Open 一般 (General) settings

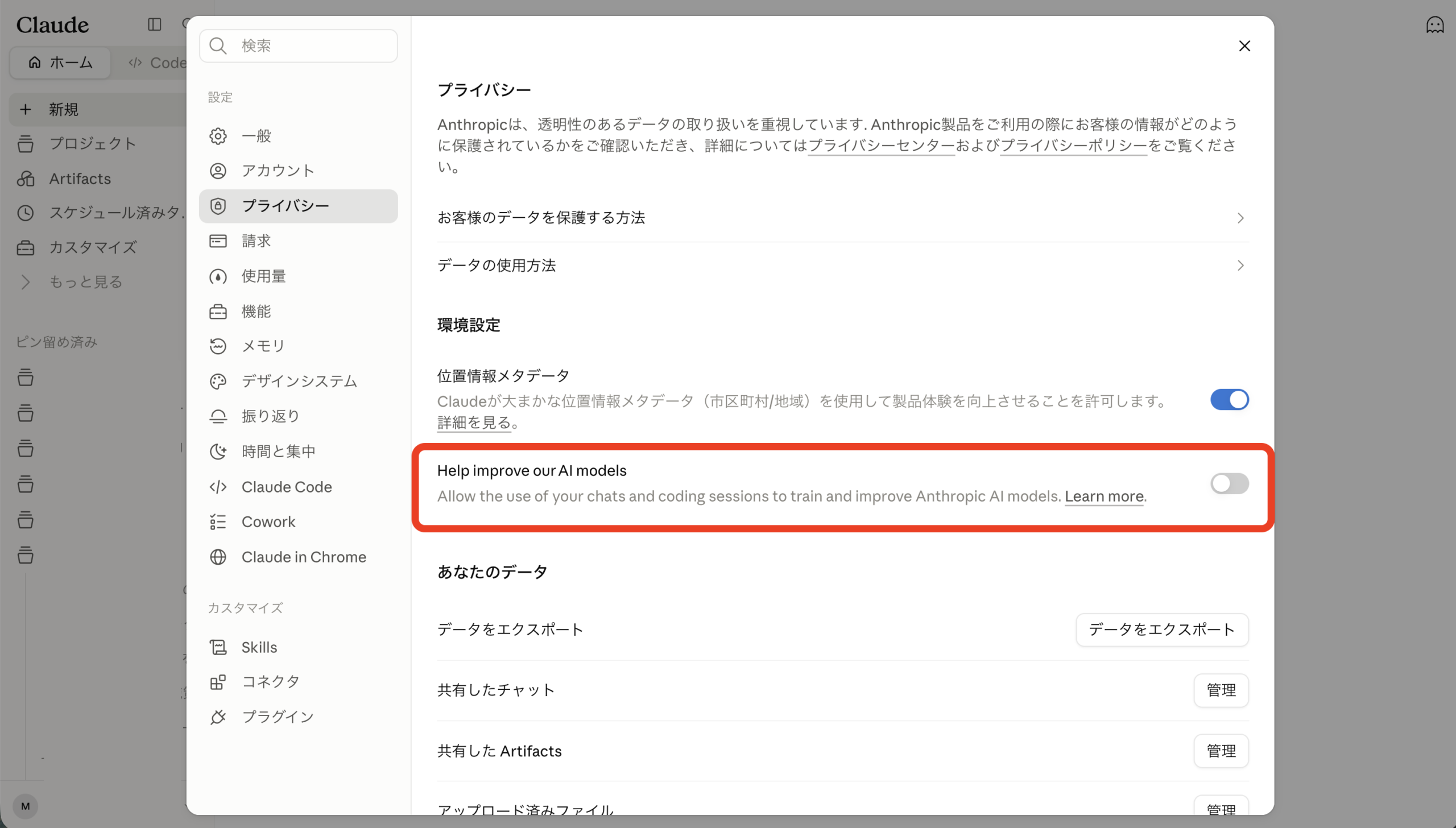pyautogui.click(x=298, y=136)
